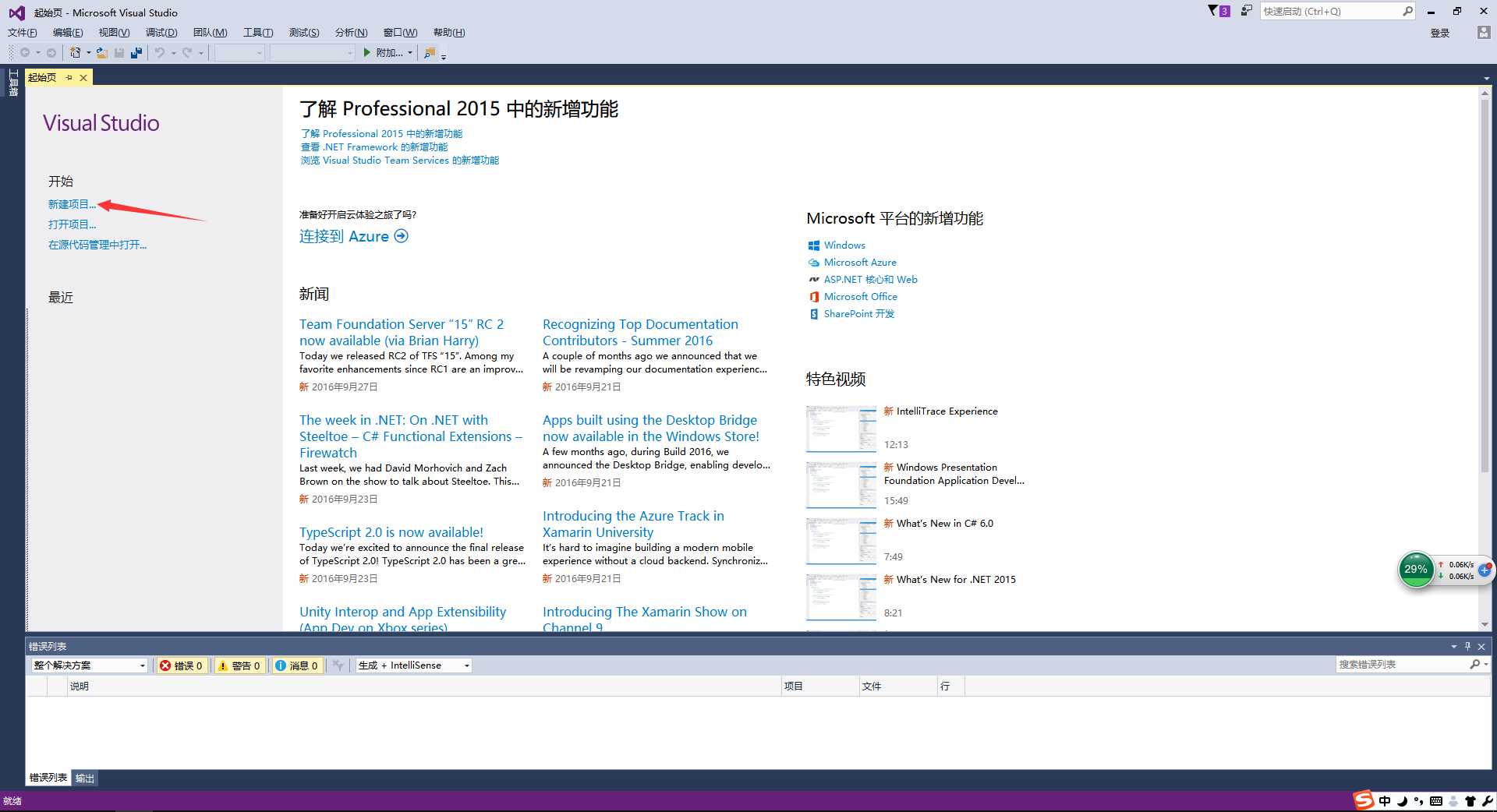1497x812 pixels.
Task: Toggle the 警告 0 warnings filter
Action: click(x=239, y=665)
